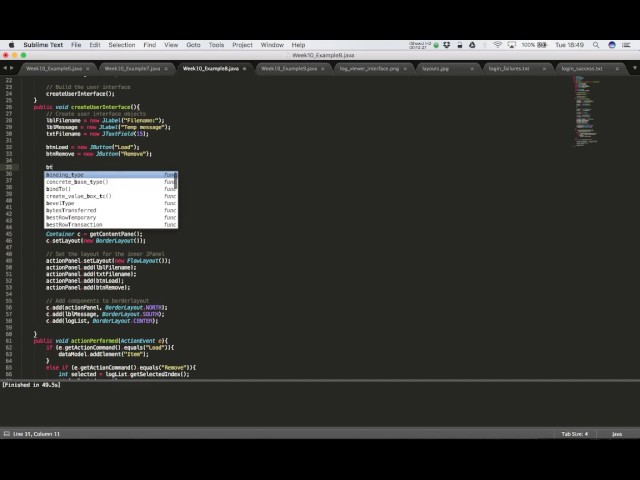
Task: Click the [Finished in 49.5s] build output
Action: pyautogui.click(x=31, y=385)
